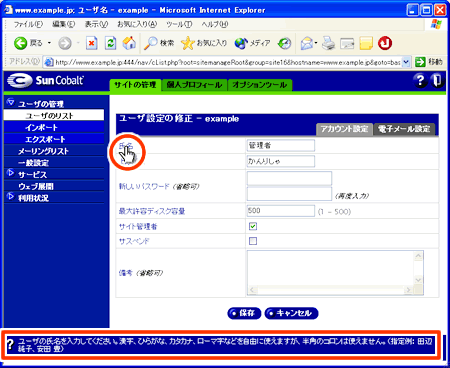This screenshot has height=368, width=450.
Task: Switch to オプションツール tab
Action: pos(260,85)
